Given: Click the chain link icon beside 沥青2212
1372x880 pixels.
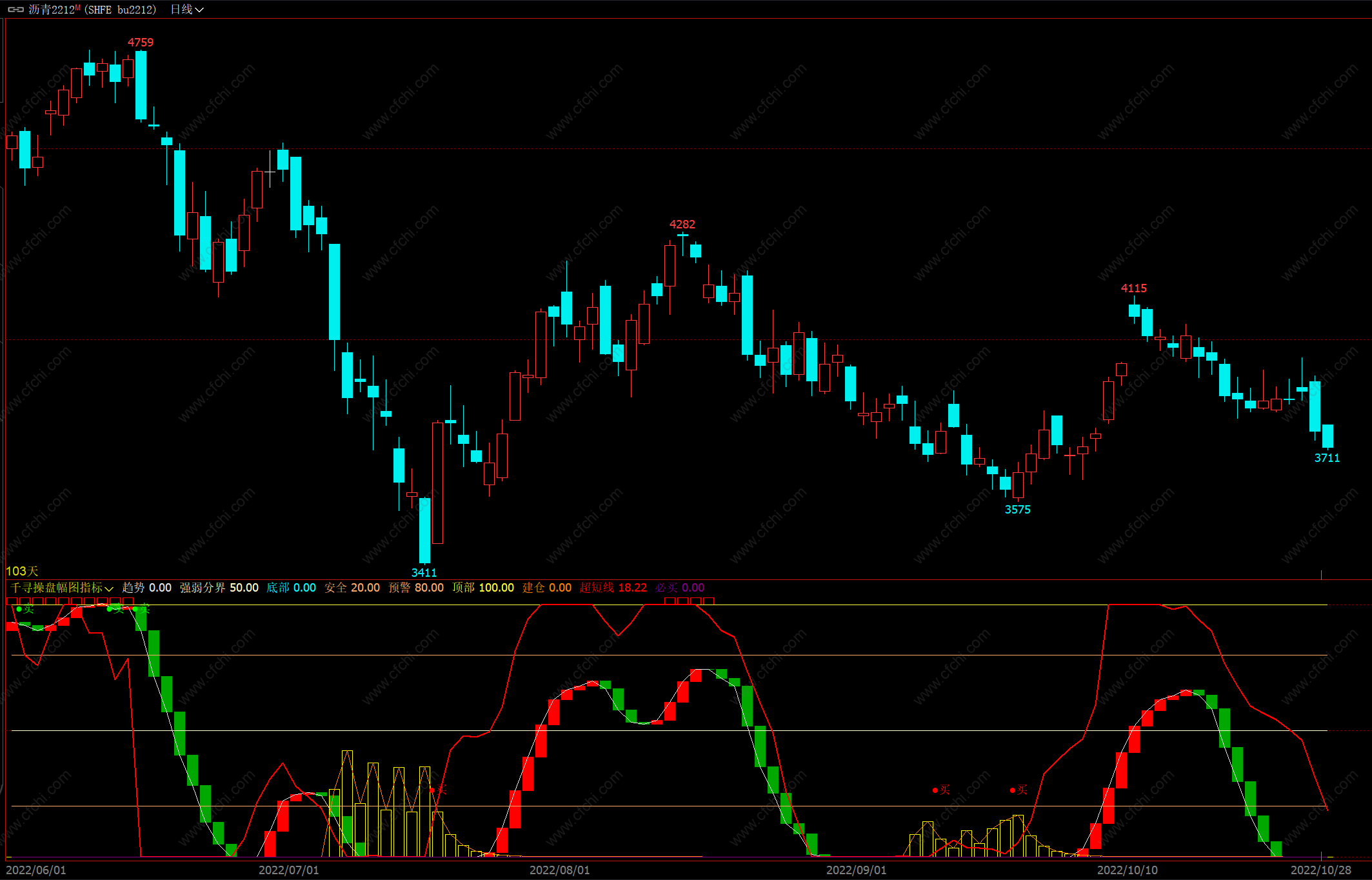Looking at the screenshot, I should tap(15, 10).
